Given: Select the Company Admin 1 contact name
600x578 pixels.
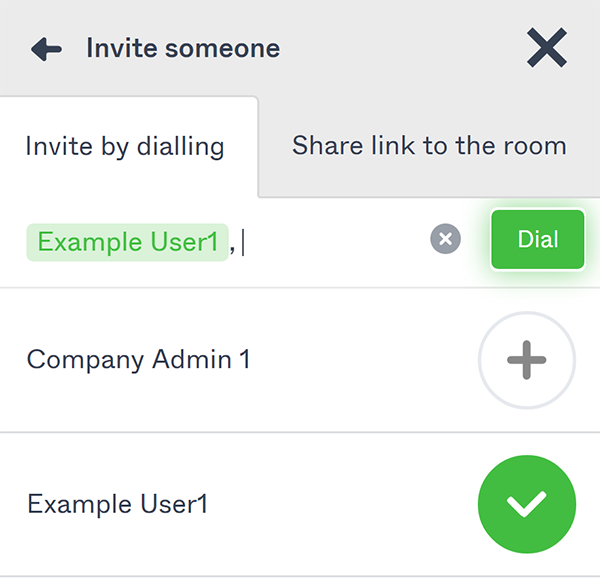Looking at the screenshot, I should (x=139, y=360).
